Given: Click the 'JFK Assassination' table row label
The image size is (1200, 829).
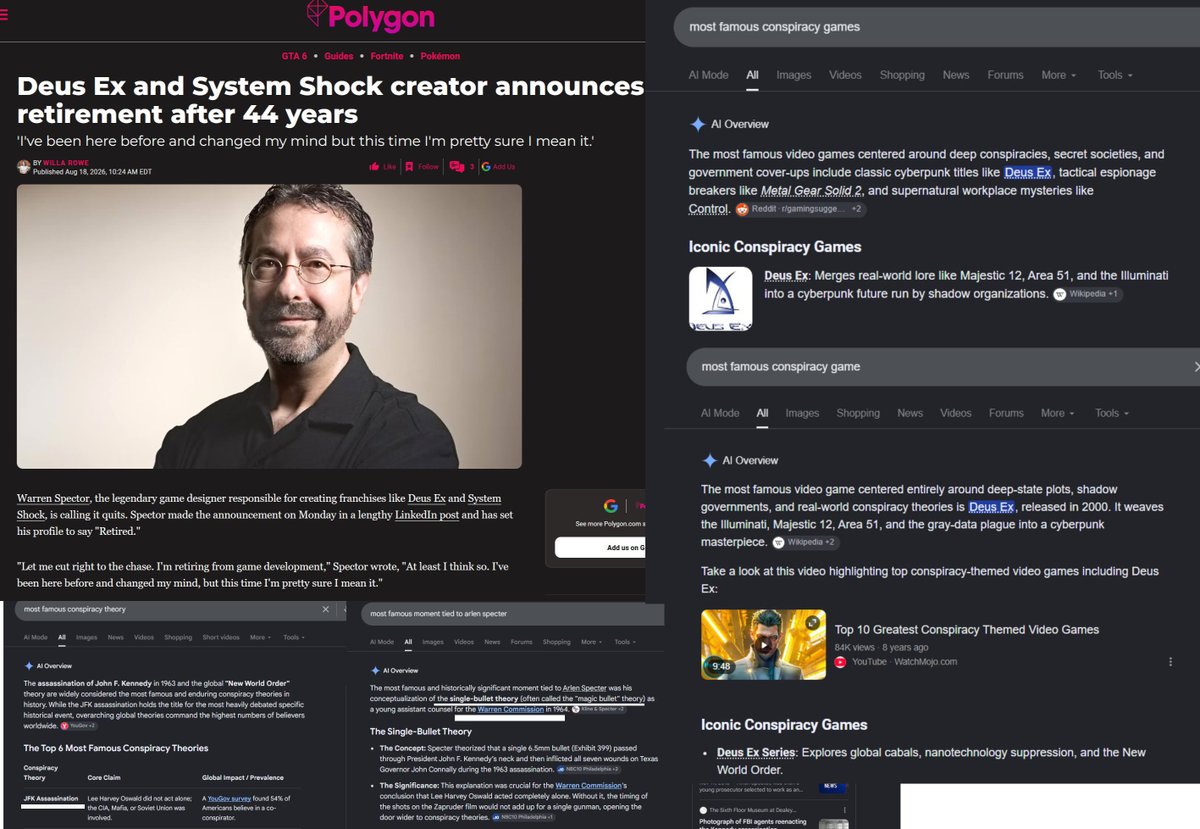Looking at the screenshot, I should (x=50, y=797).
